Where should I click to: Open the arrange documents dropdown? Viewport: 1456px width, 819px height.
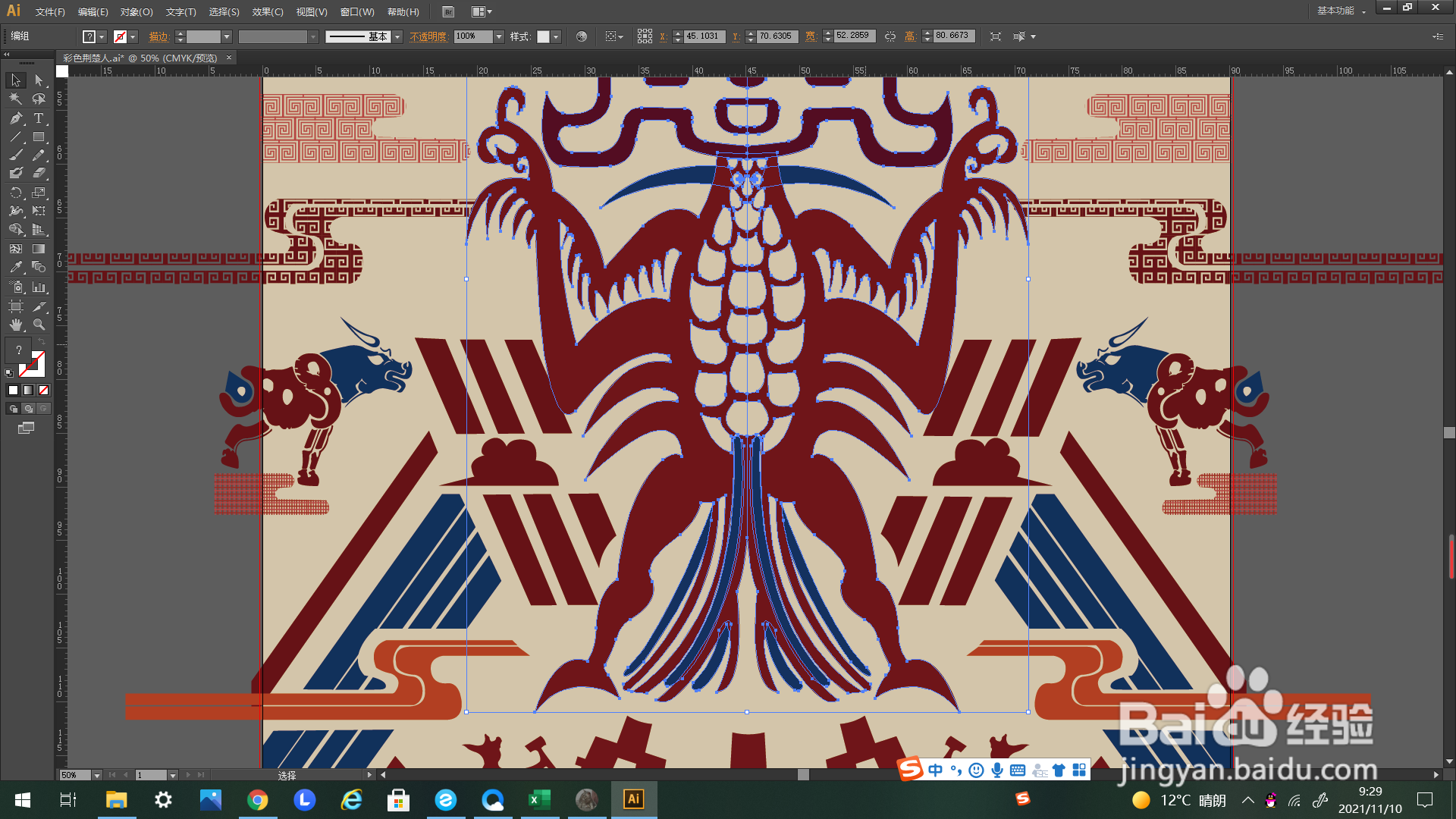pos(482,12)
